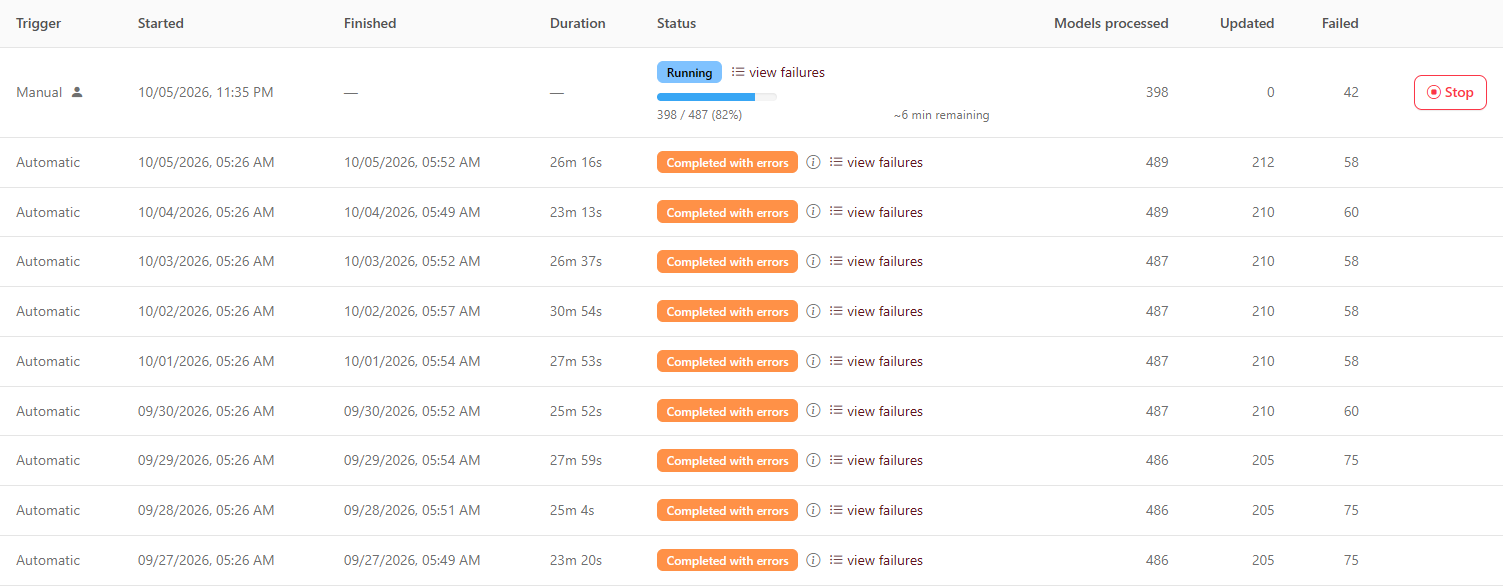Click the 30m 54s duration cell

[x=576, y=311]
